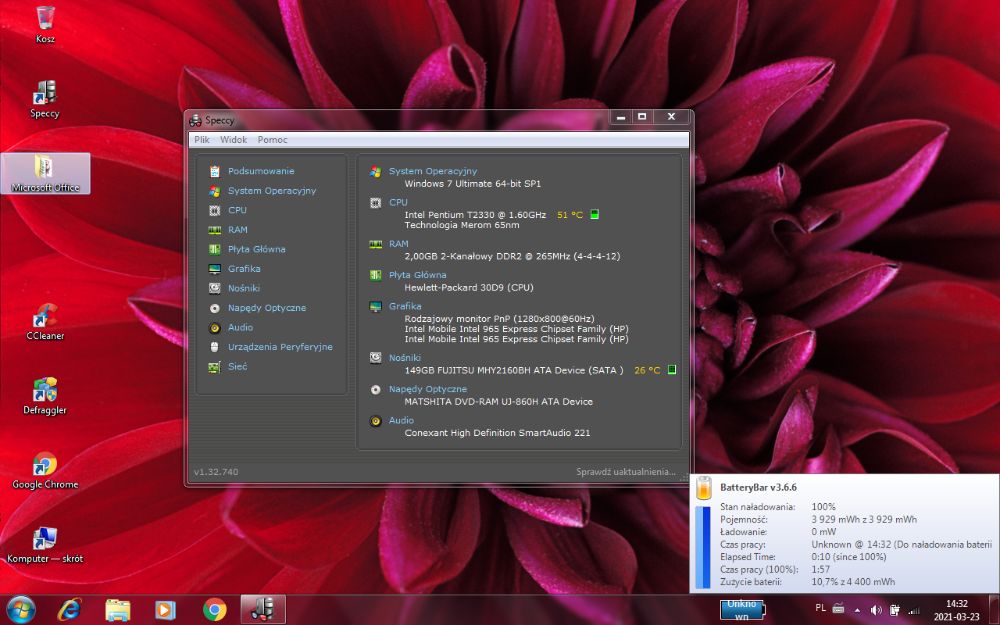1000x625 pixels.
Task: Show hidden tray icons arrow
Action: [857, 610]
